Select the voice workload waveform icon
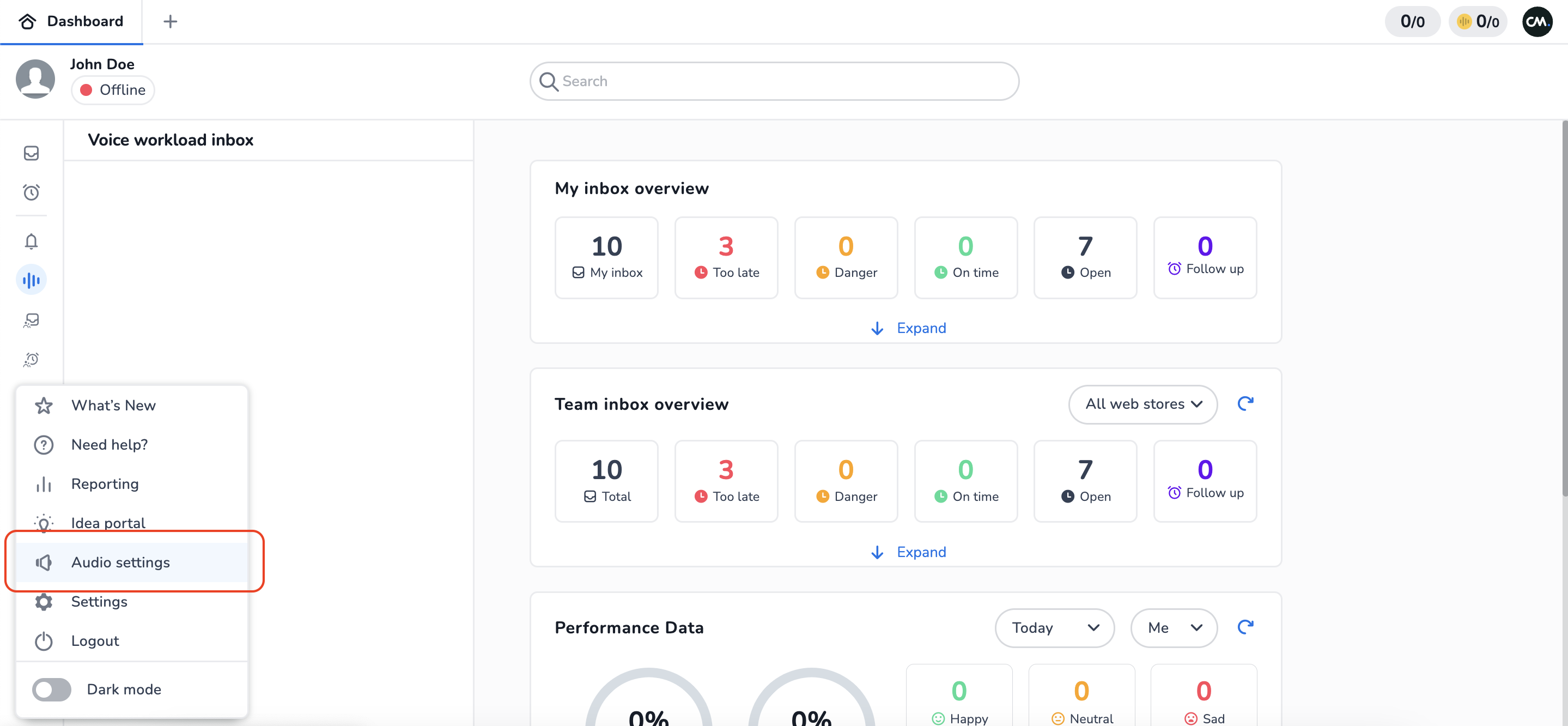The height and width of the screenshot is (726, 1568). pyautogui.click(x=31, y=280)
